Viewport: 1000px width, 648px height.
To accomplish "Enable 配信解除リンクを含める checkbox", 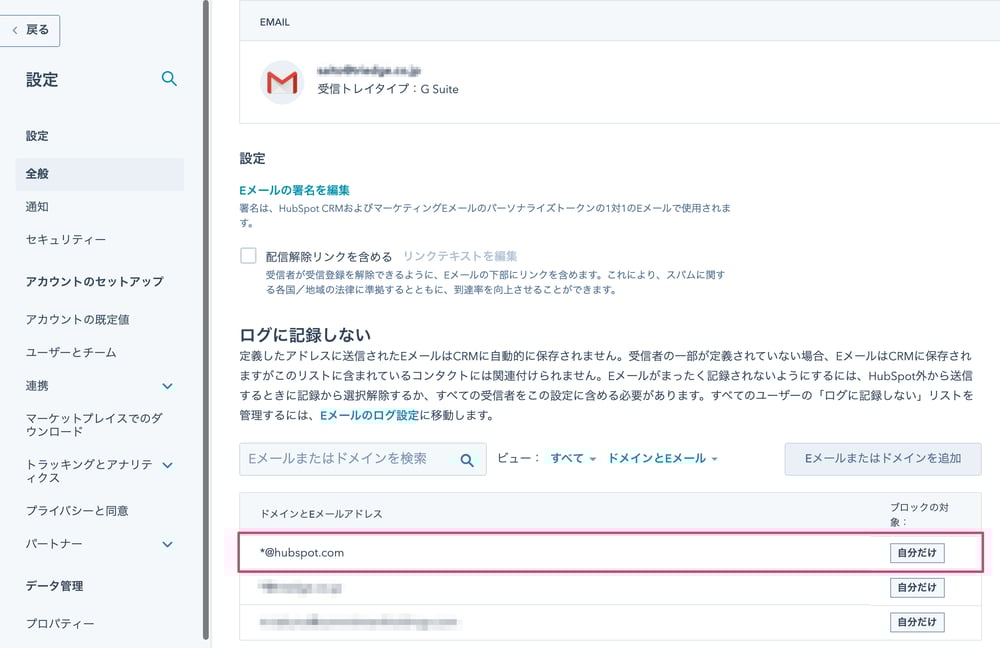I will point(248,256).
